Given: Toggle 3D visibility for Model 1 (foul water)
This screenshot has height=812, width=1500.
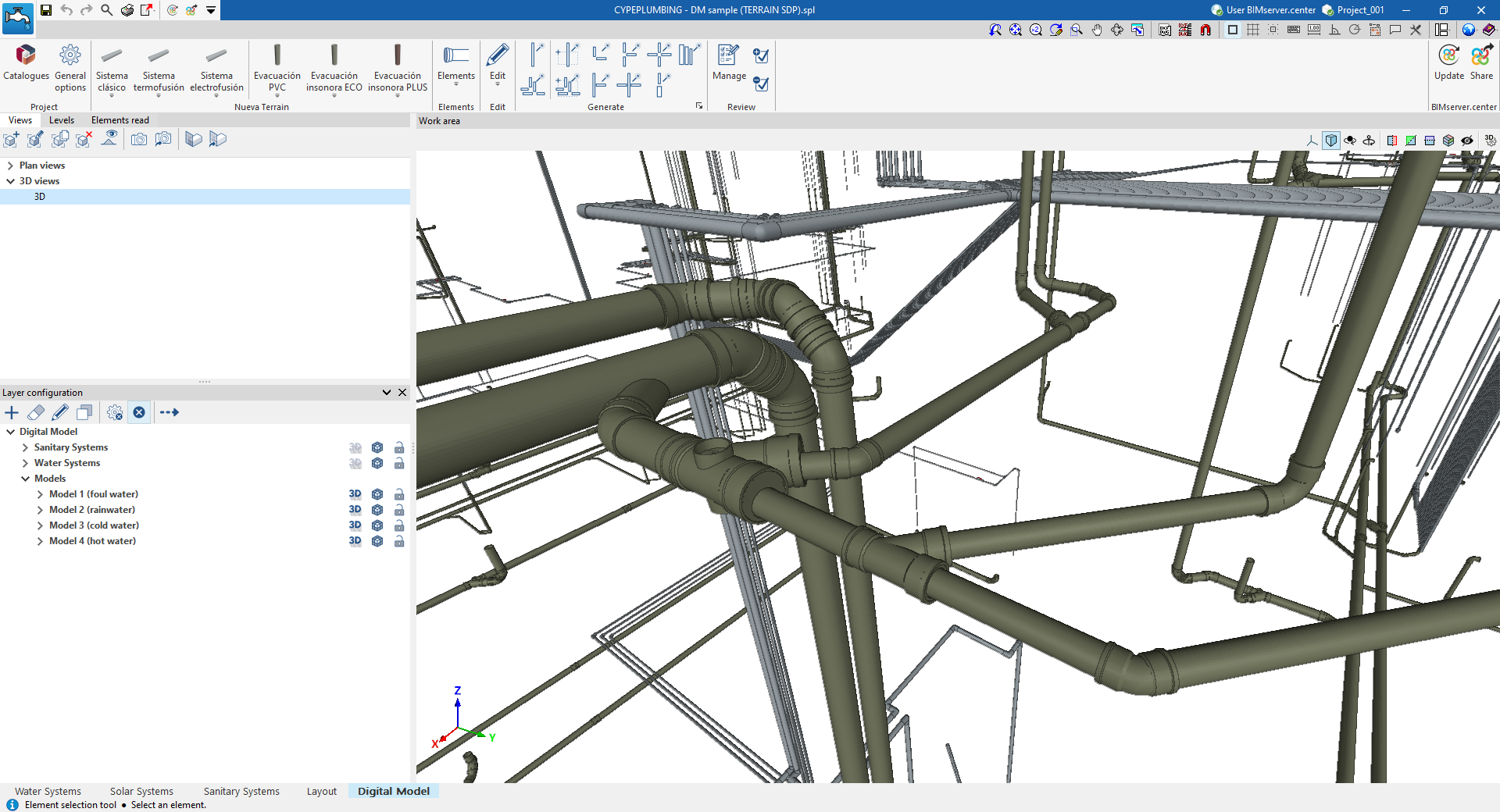Looking at the screenshot, I should (355, 494).
